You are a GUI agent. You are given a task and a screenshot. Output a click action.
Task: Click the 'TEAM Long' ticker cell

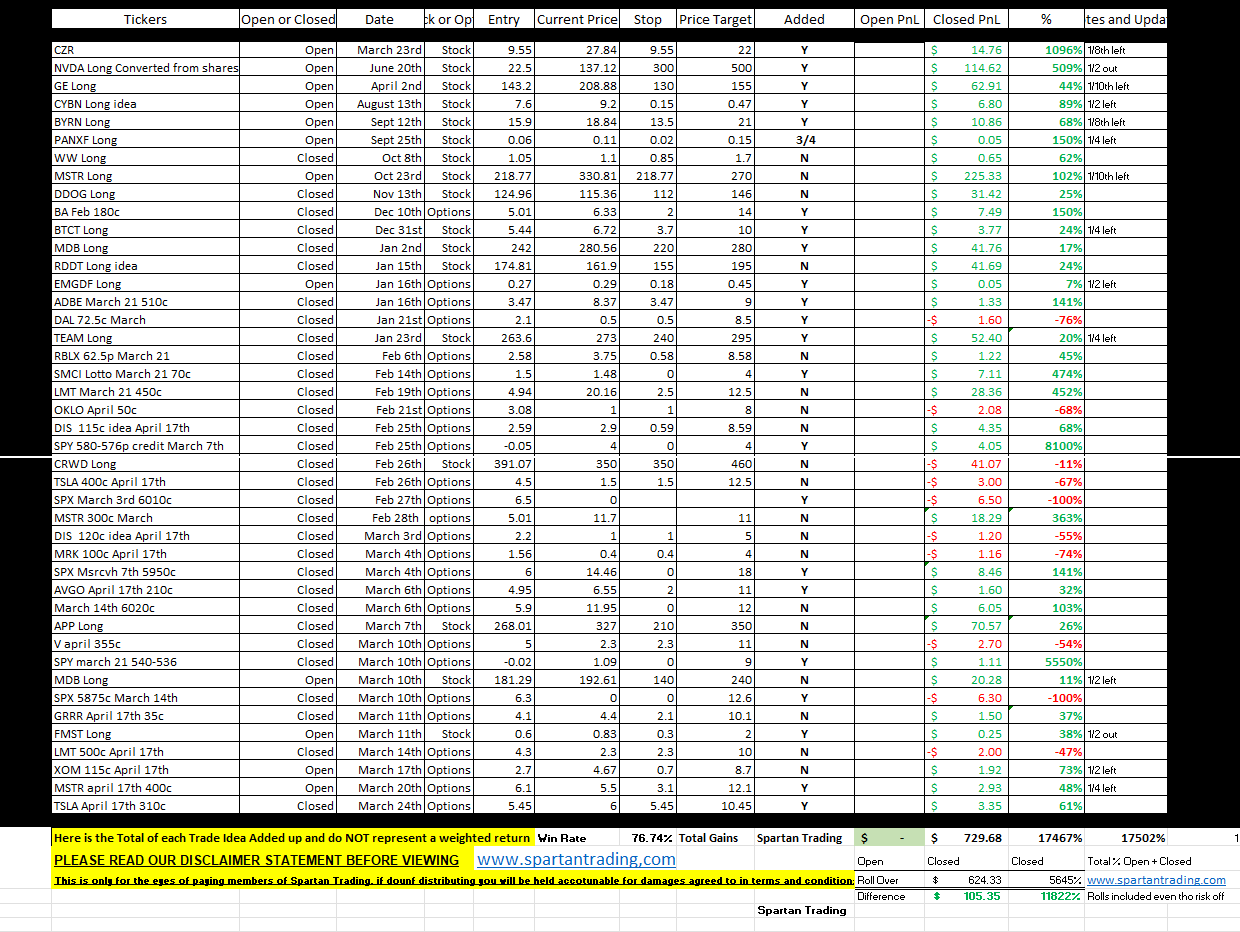(146, 338)
